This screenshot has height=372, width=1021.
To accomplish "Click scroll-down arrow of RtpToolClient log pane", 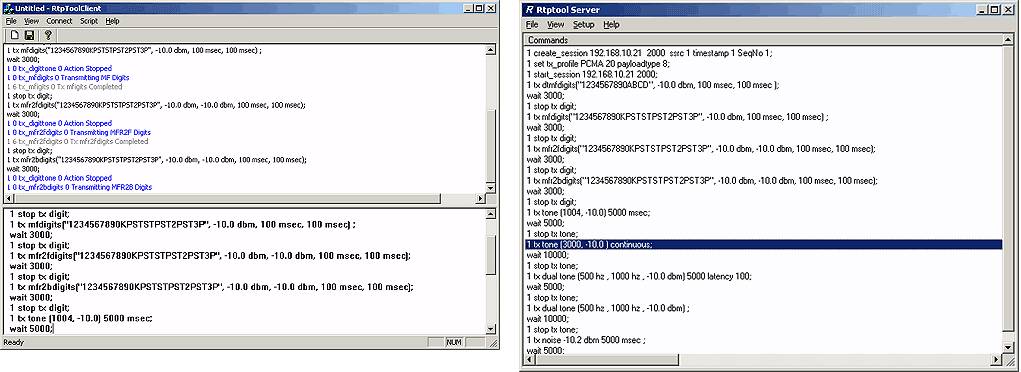I will pyautogui.click(x=491, y=188).
